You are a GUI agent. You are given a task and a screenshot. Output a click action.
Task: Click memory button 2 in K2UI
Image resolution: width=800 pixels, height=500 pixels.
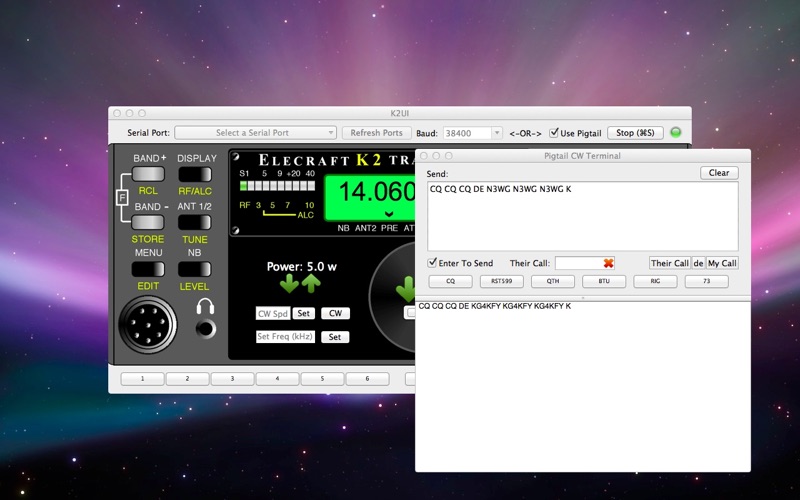click(x=187, y=379)
